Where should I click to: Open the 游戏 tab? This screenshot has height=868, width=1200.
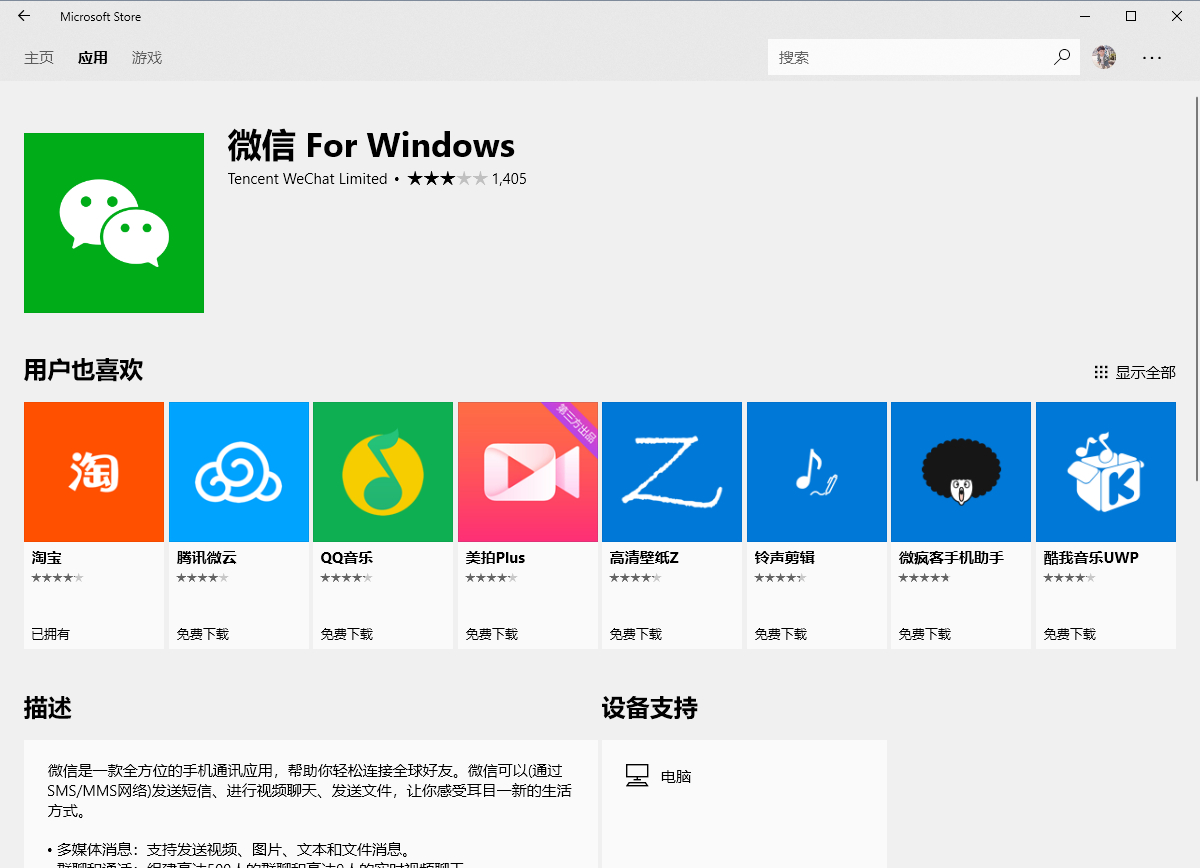pos(147,58)
